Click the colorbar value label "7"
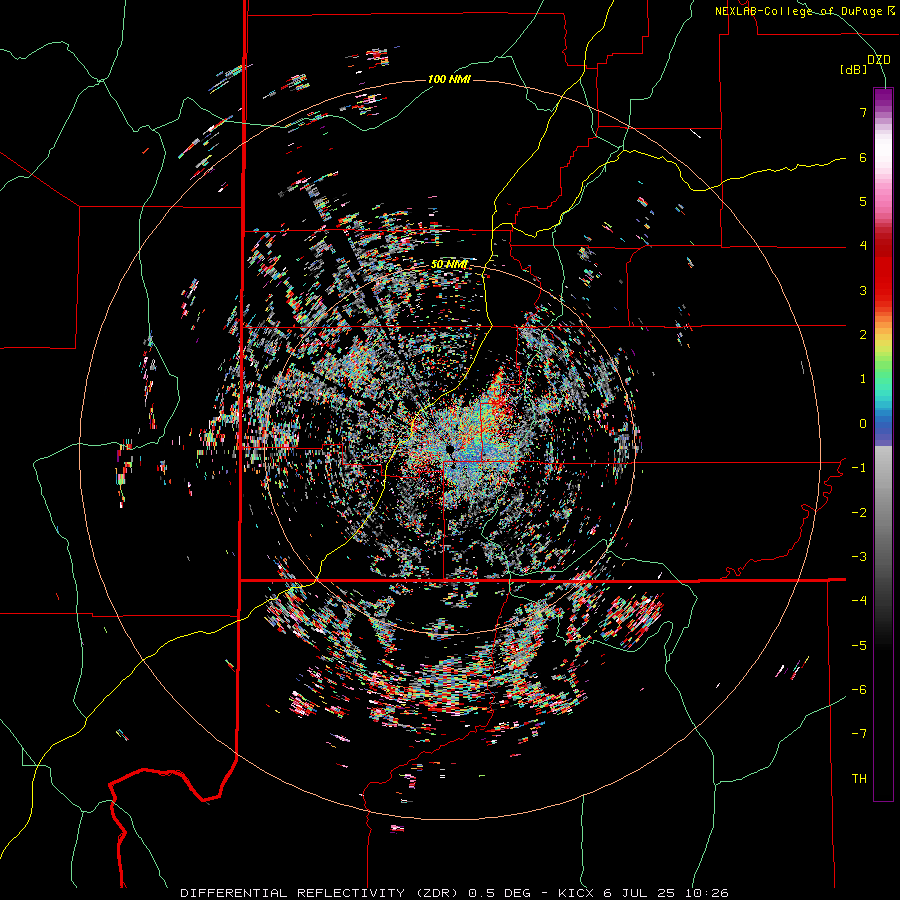This screenshot has width=900, height=900. pos(863,112)
